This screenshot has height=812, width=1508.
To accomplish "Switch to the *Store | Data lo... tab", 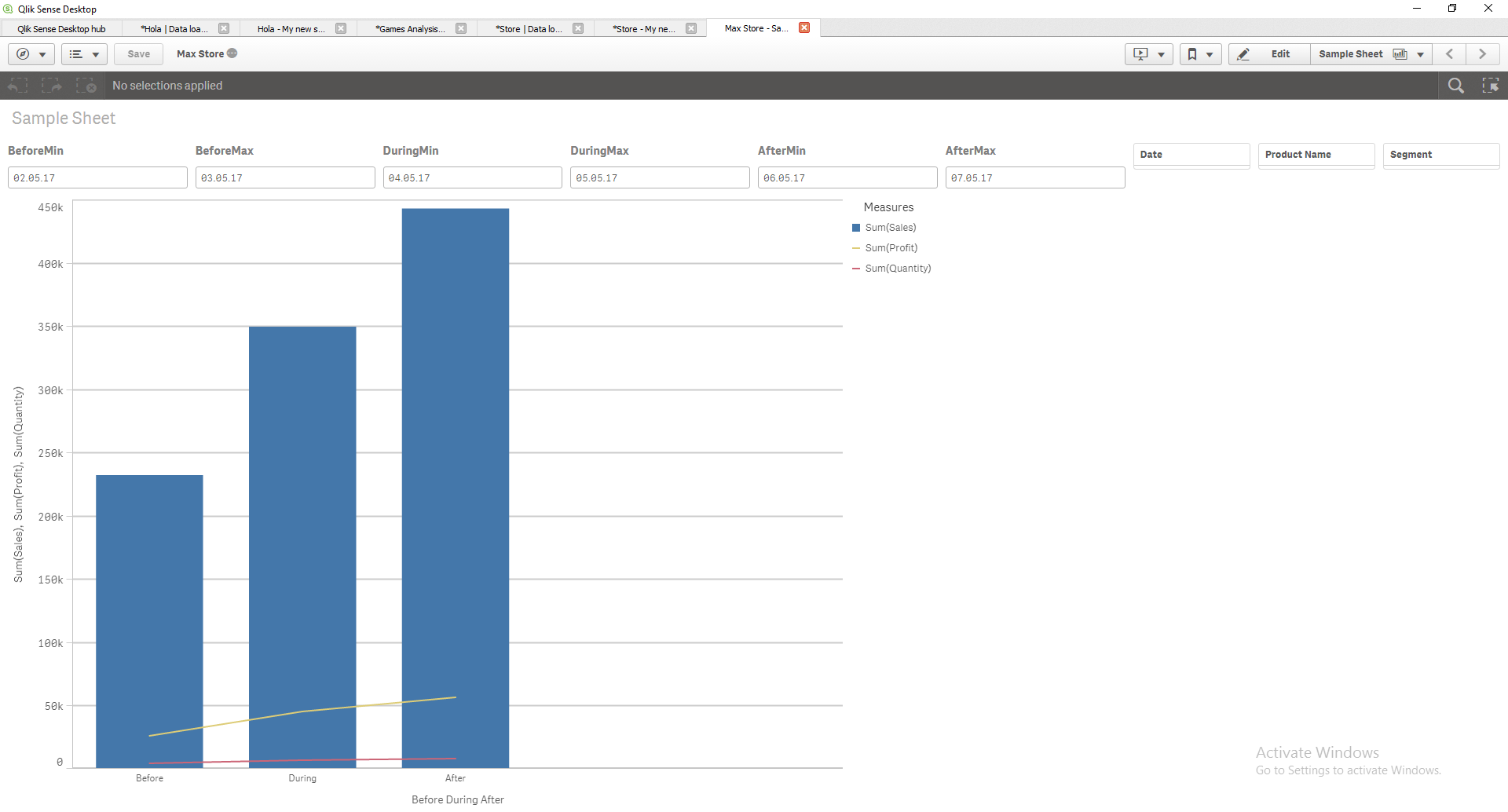I will (x=529, y=29).
